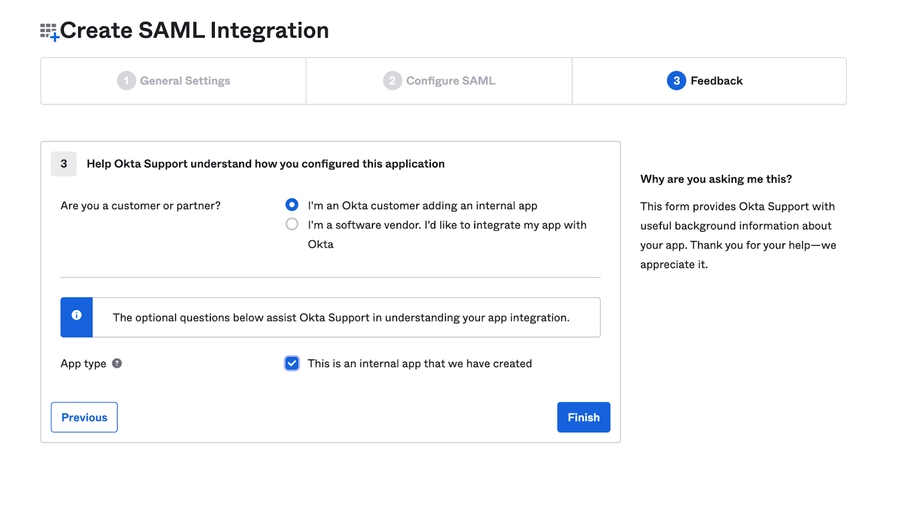Image resolution: width=900 pixels, height=521 pixels.
Task: Click the "Why are you asking me this?" heading
Action: (716, 179)
